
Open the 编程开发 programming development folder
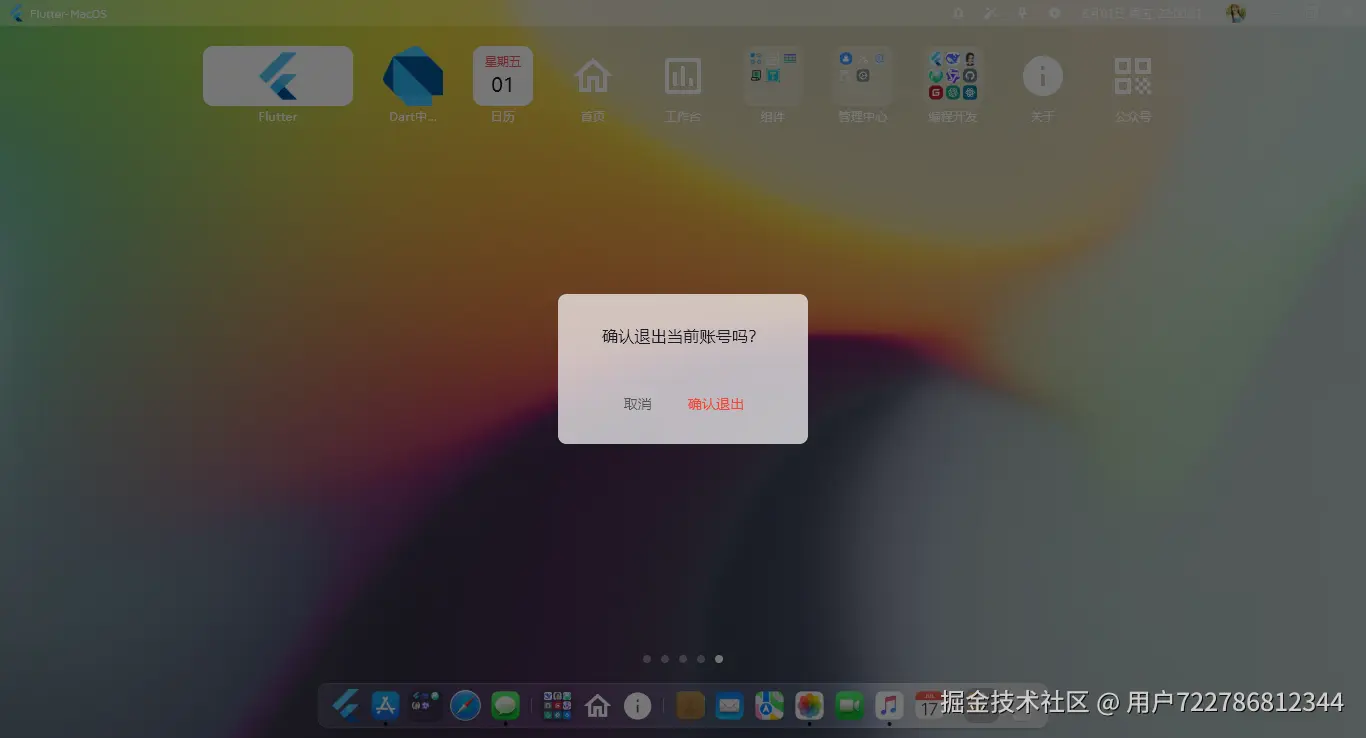952,75
